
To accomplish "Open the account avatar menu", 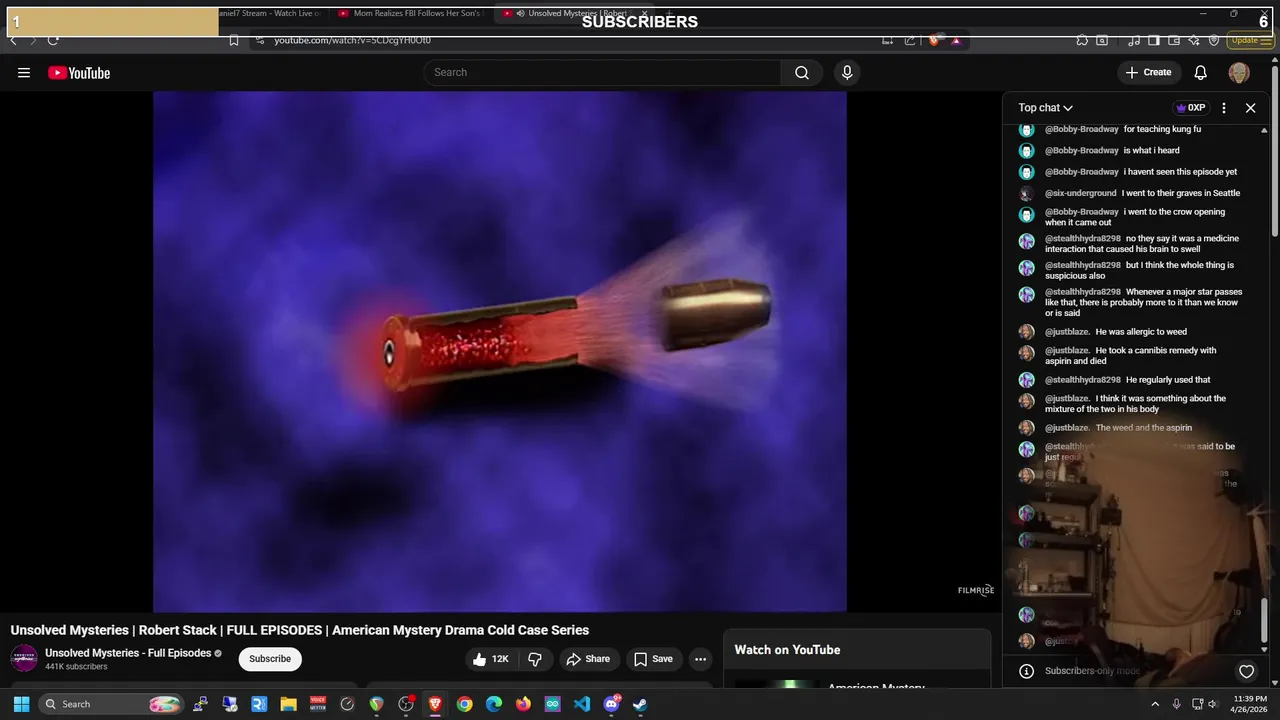I will point(1239,73).
